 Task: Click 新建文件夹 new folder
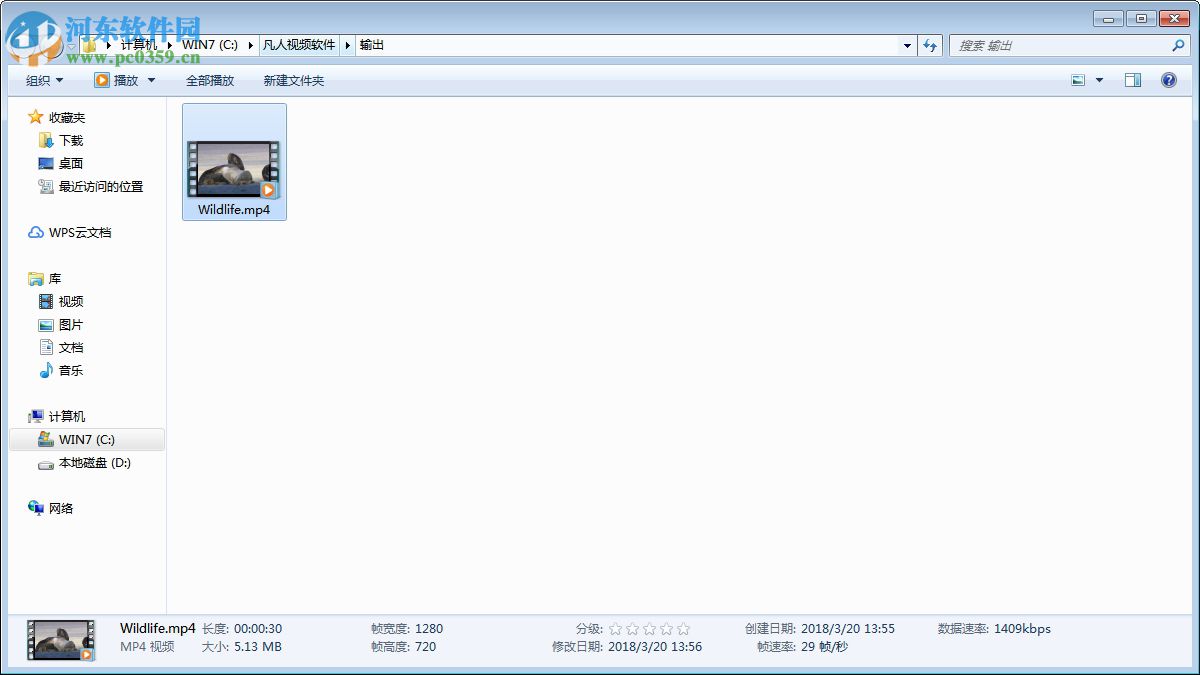point(294,81)
